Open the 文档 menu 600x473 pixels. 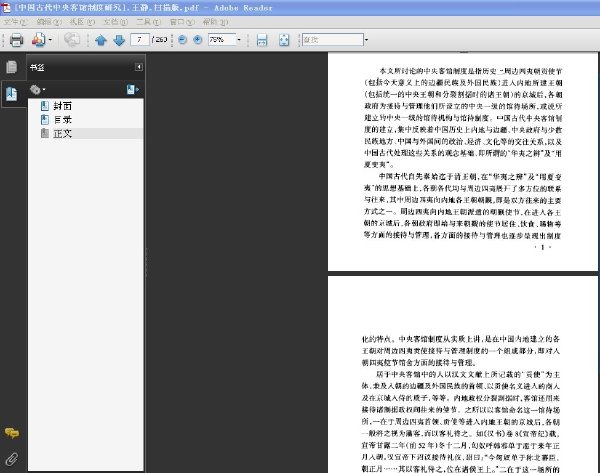point(116,22)
